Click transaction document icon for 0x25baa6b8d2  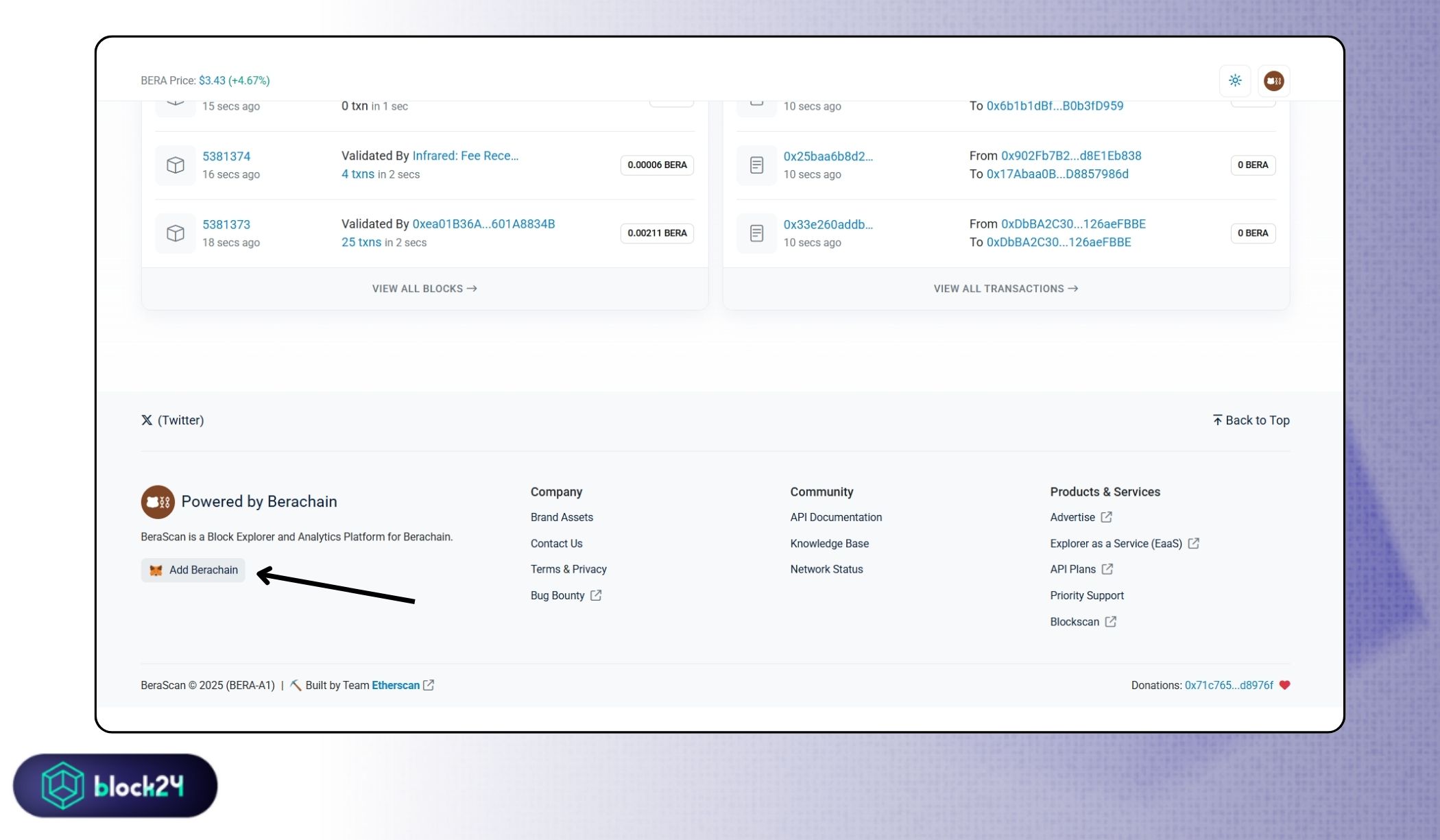tap(756, 165)
